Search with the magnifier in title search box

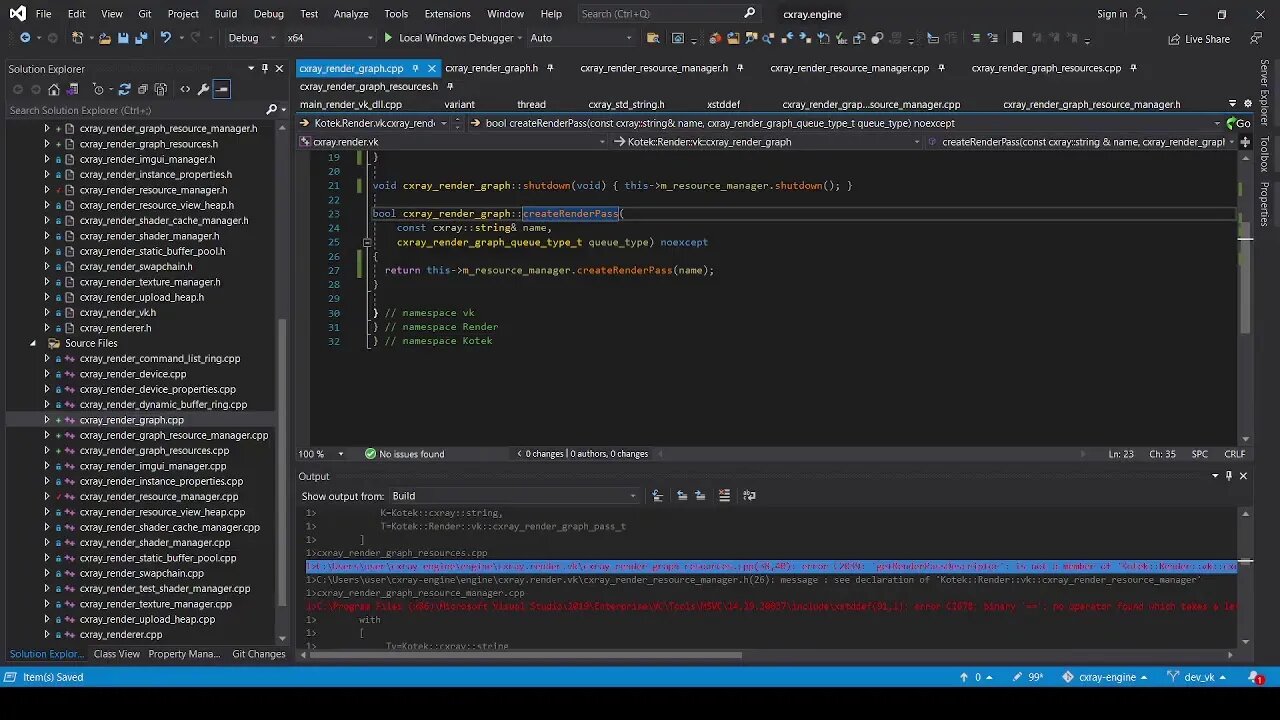coord(750,13)
